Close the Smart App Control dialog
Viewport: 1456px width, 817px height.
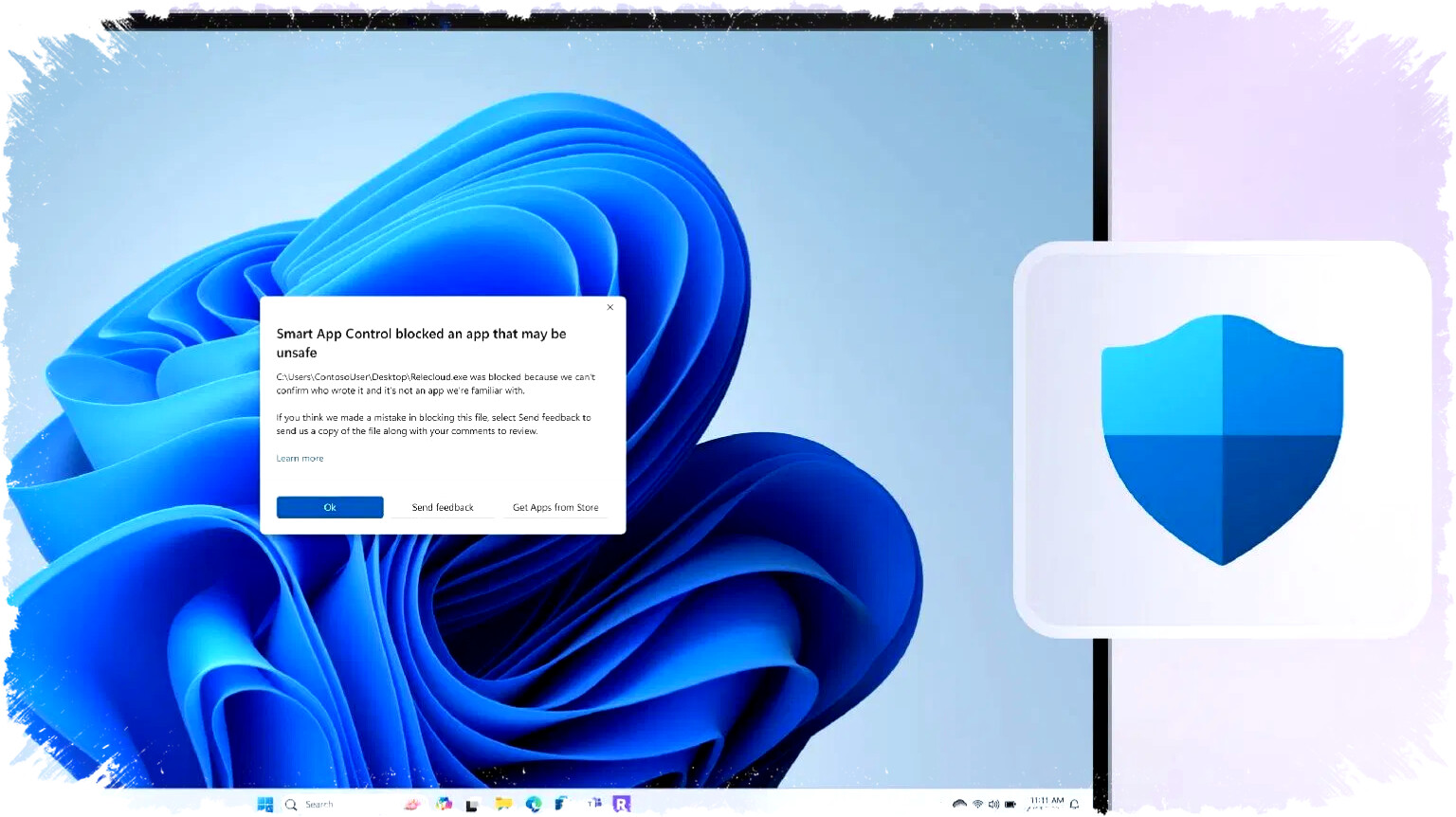pyautogui.click(x=610, y=307)
